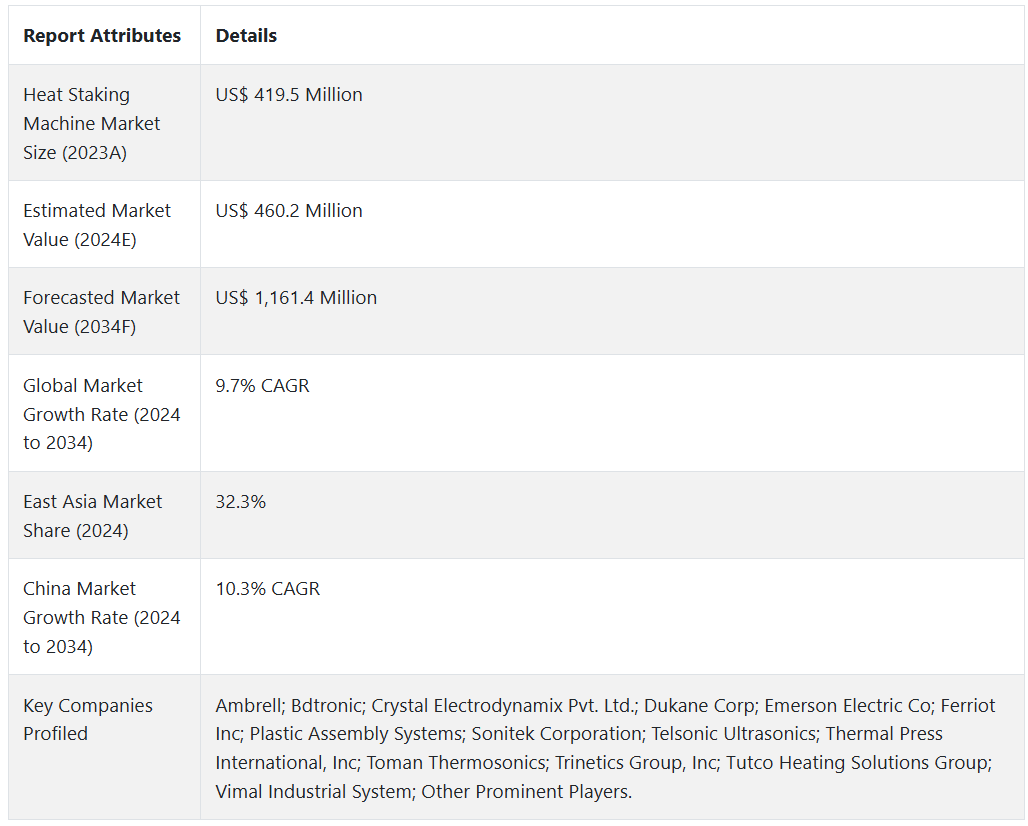This screenshot has height=826, width=1028.
Task: Select the Forecasted Market Value (2034F) label
Action: click(101, 312)
